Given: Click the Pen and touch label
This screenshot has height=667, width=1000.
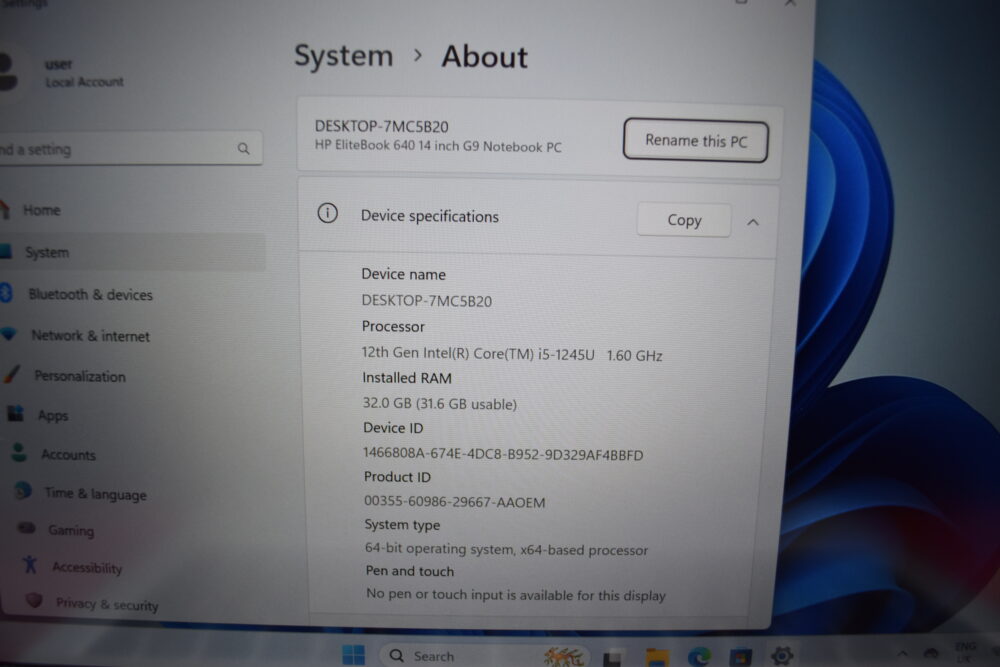Looking at the screenshot, I should [410, 571].
